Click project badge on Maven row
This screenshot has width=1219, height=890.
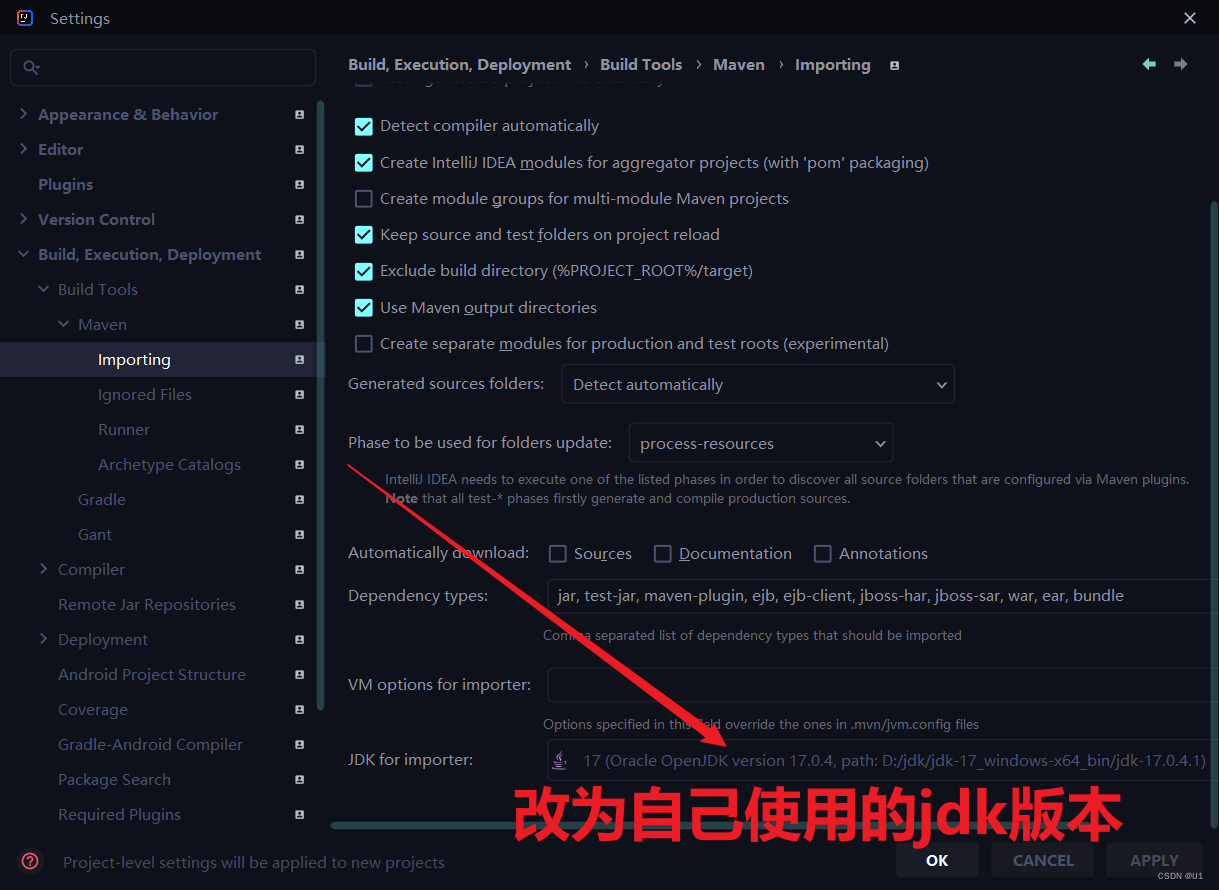point(299,325)
